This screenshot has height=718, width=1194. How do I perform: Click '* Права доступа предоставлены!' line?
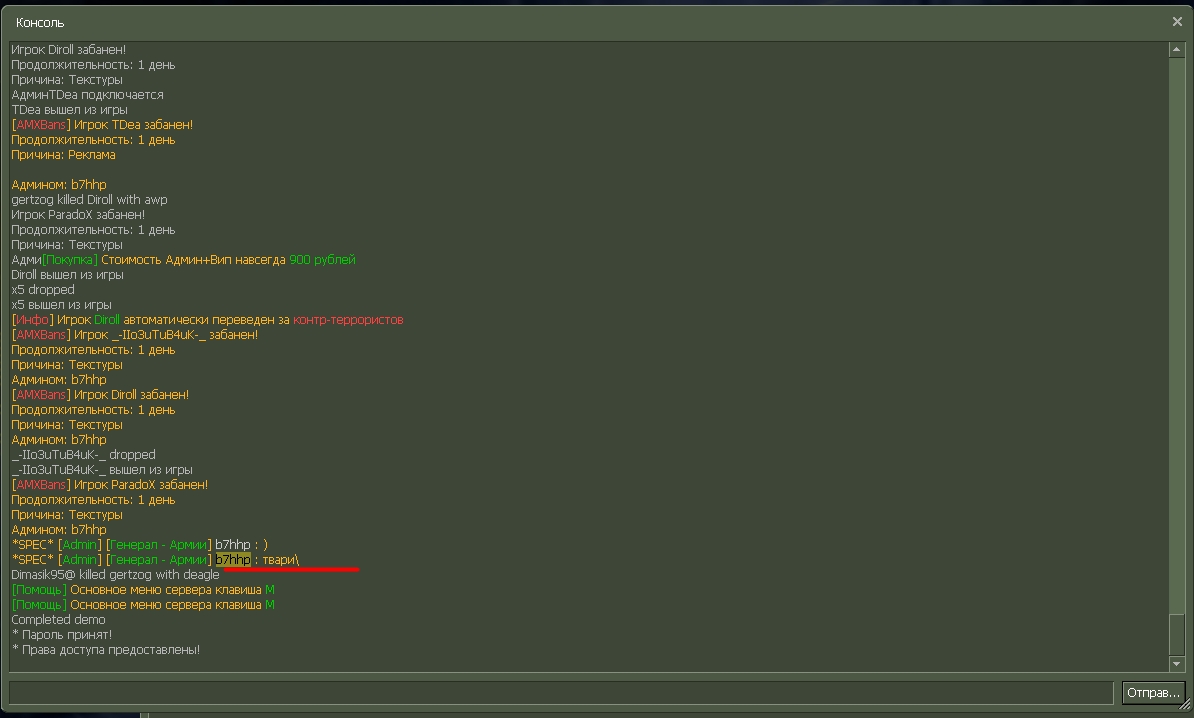pyautogui.click(x=105, y=650)
